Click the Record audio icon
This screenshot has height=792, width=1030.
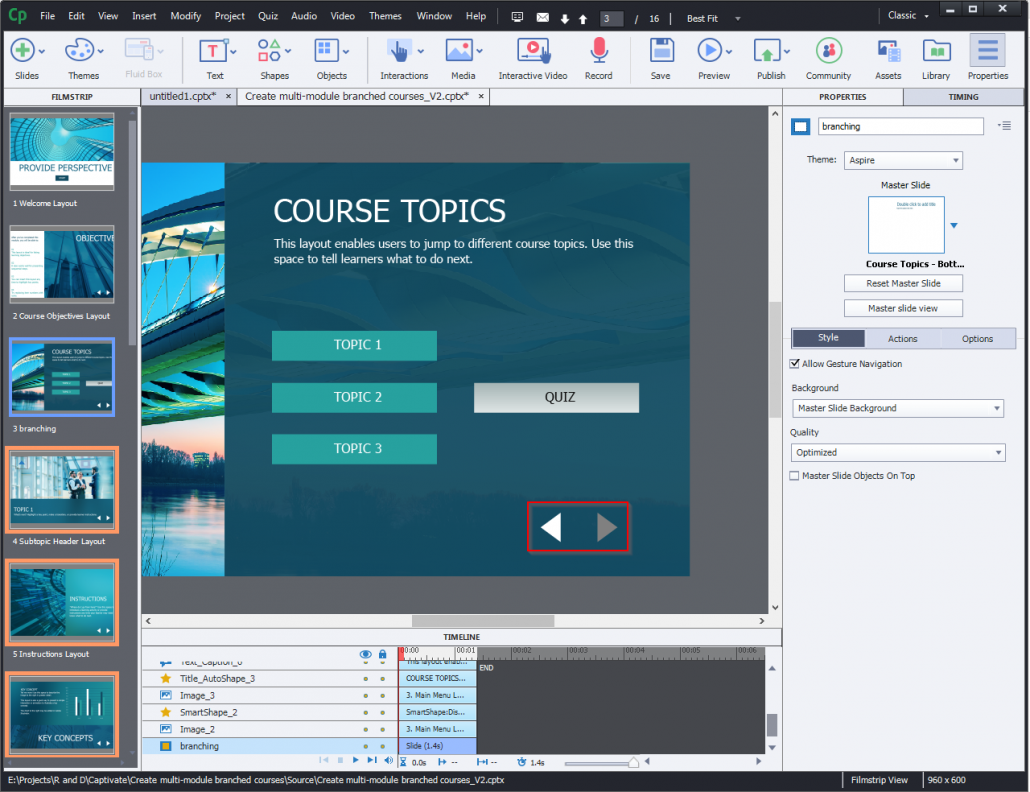597,52
